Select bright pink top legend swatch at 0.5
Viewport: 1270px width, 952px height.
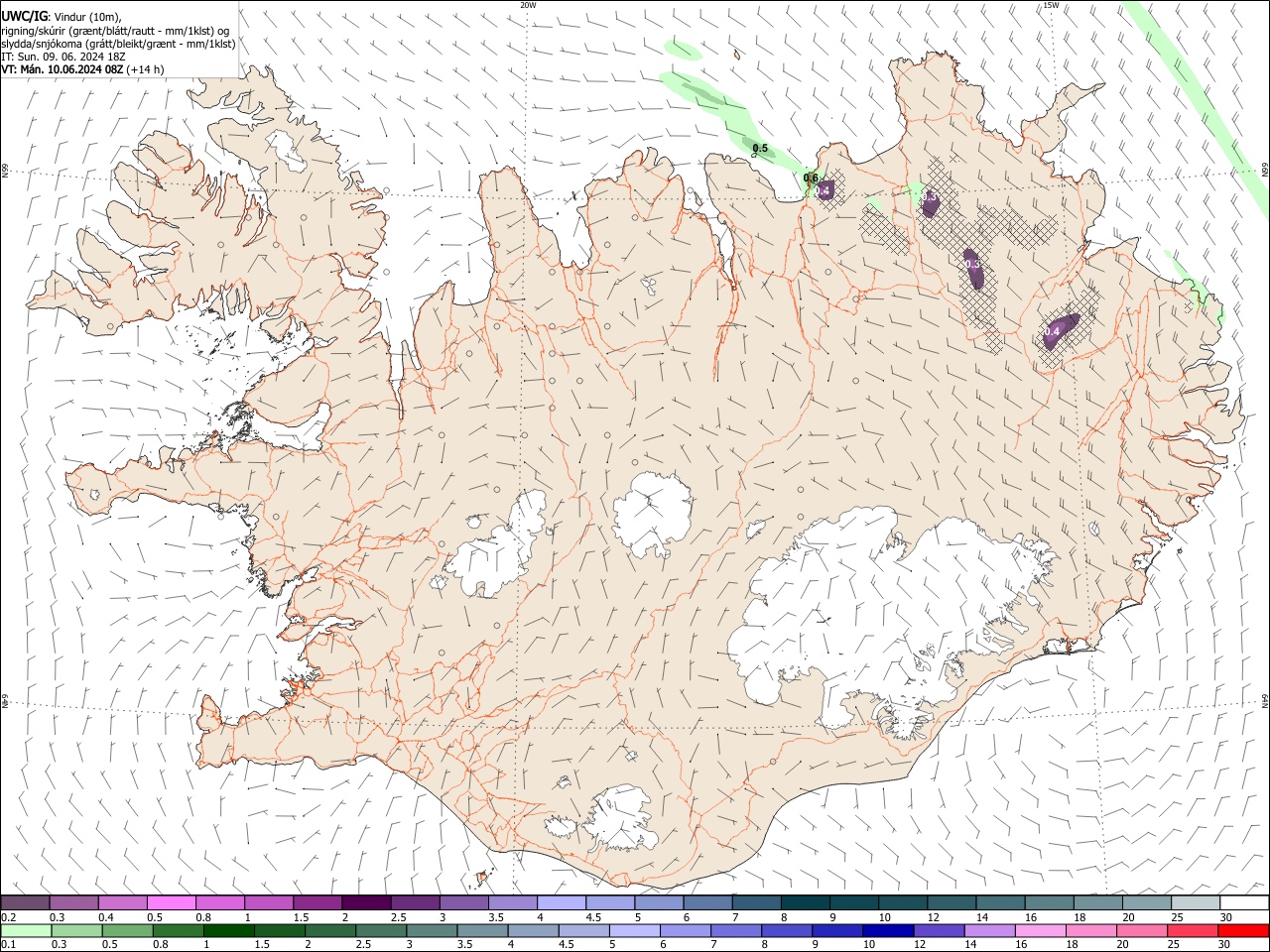tap(171, 903)
